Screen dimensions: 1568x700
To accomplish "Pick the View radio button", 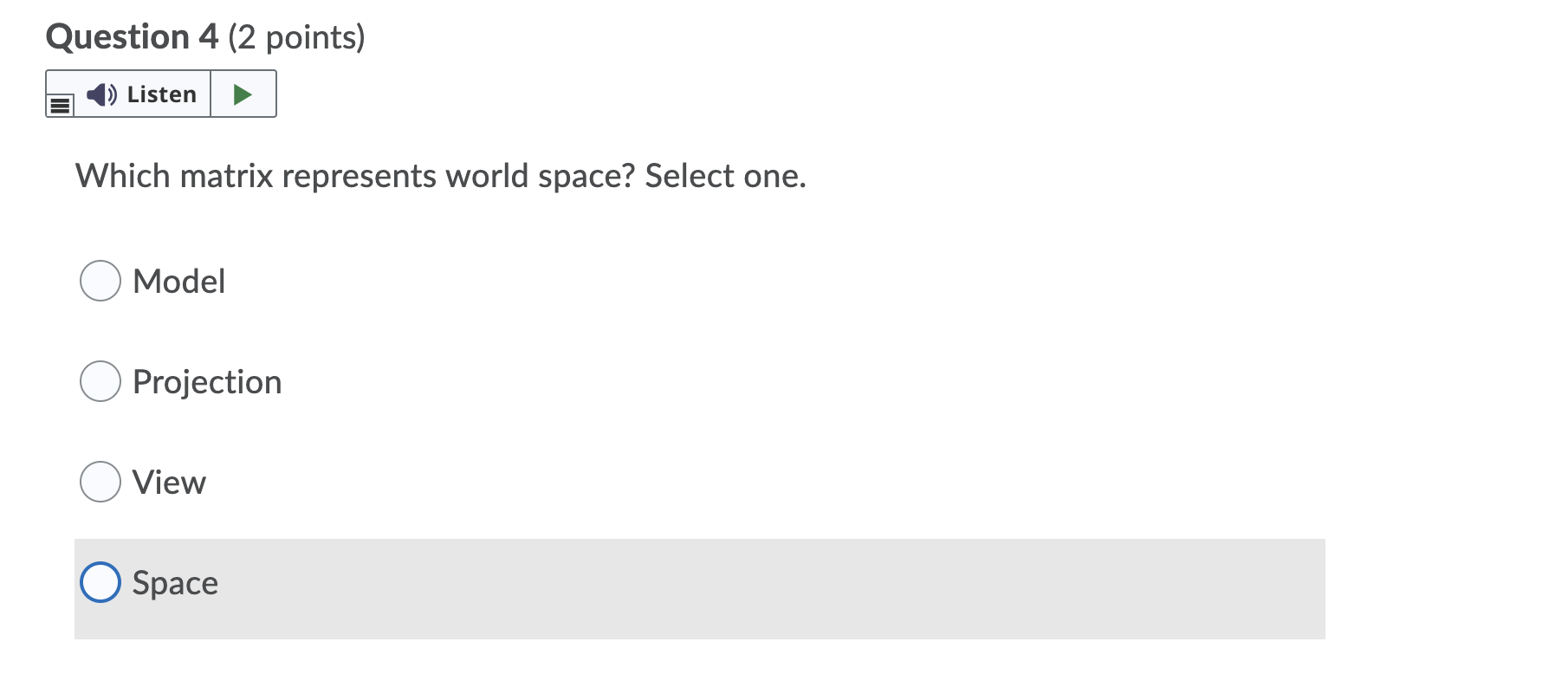I will pyautogui.click(x=100, y=482).
